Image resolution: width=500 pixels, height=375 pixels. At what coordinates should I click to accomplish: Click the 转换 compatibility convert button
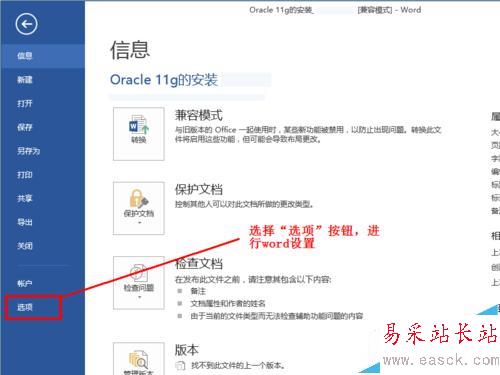[139, 134]
